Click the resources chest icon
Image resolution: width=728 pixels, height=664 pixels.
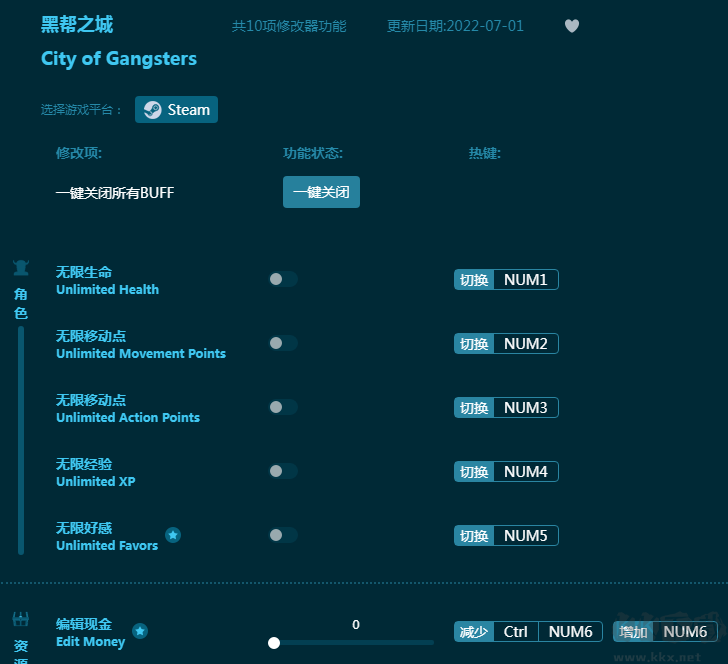coord(21,619)
